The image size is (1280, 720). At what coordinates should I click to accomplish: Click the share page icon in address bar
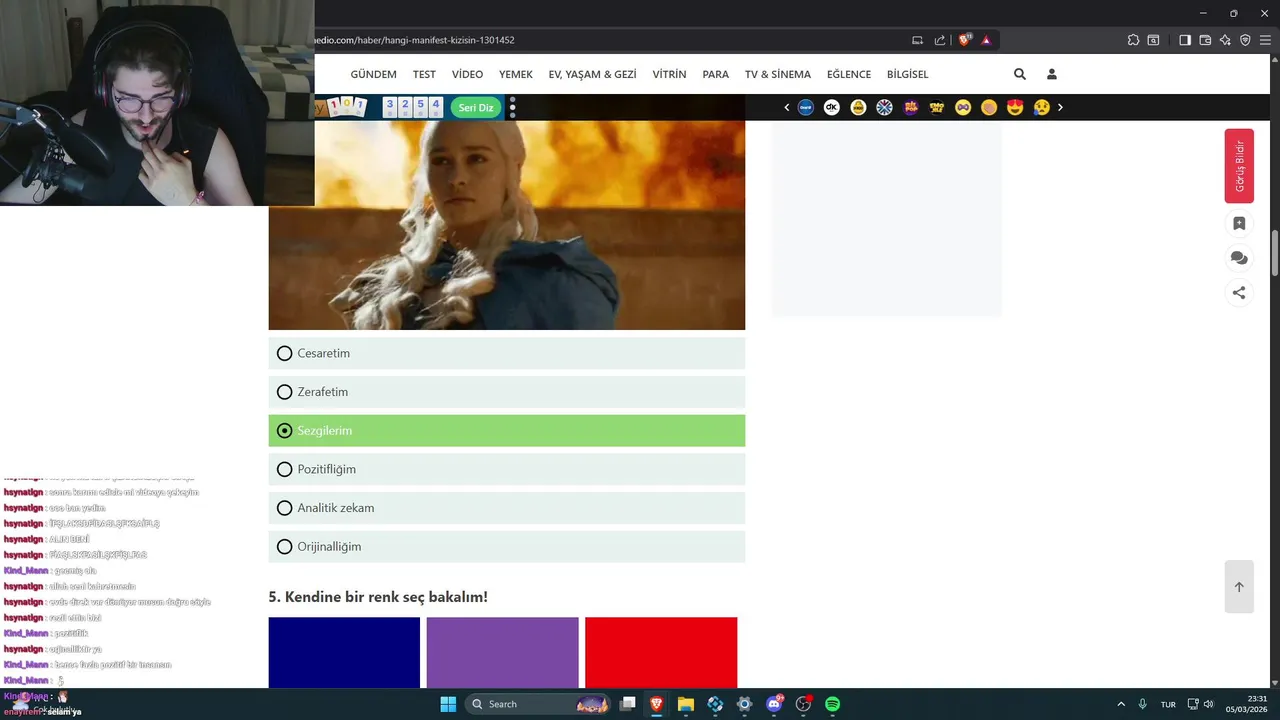[940, 40]
